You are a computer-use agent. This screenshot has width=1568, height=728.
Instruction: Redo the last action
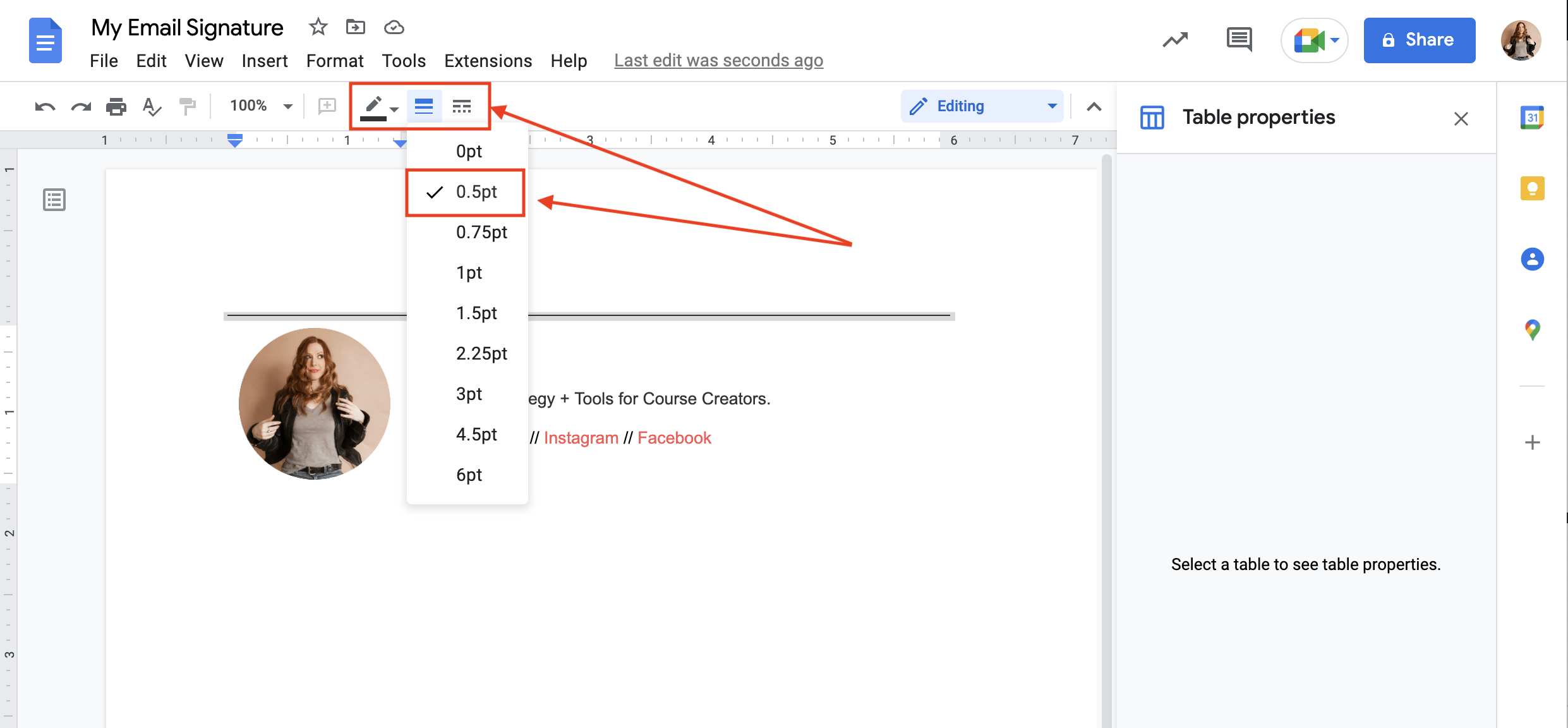coord(81,106)
